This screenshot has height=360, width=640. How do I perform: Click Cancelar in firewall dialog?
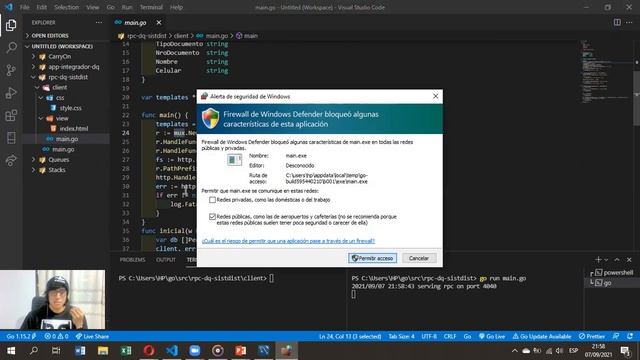coord(419,258)
